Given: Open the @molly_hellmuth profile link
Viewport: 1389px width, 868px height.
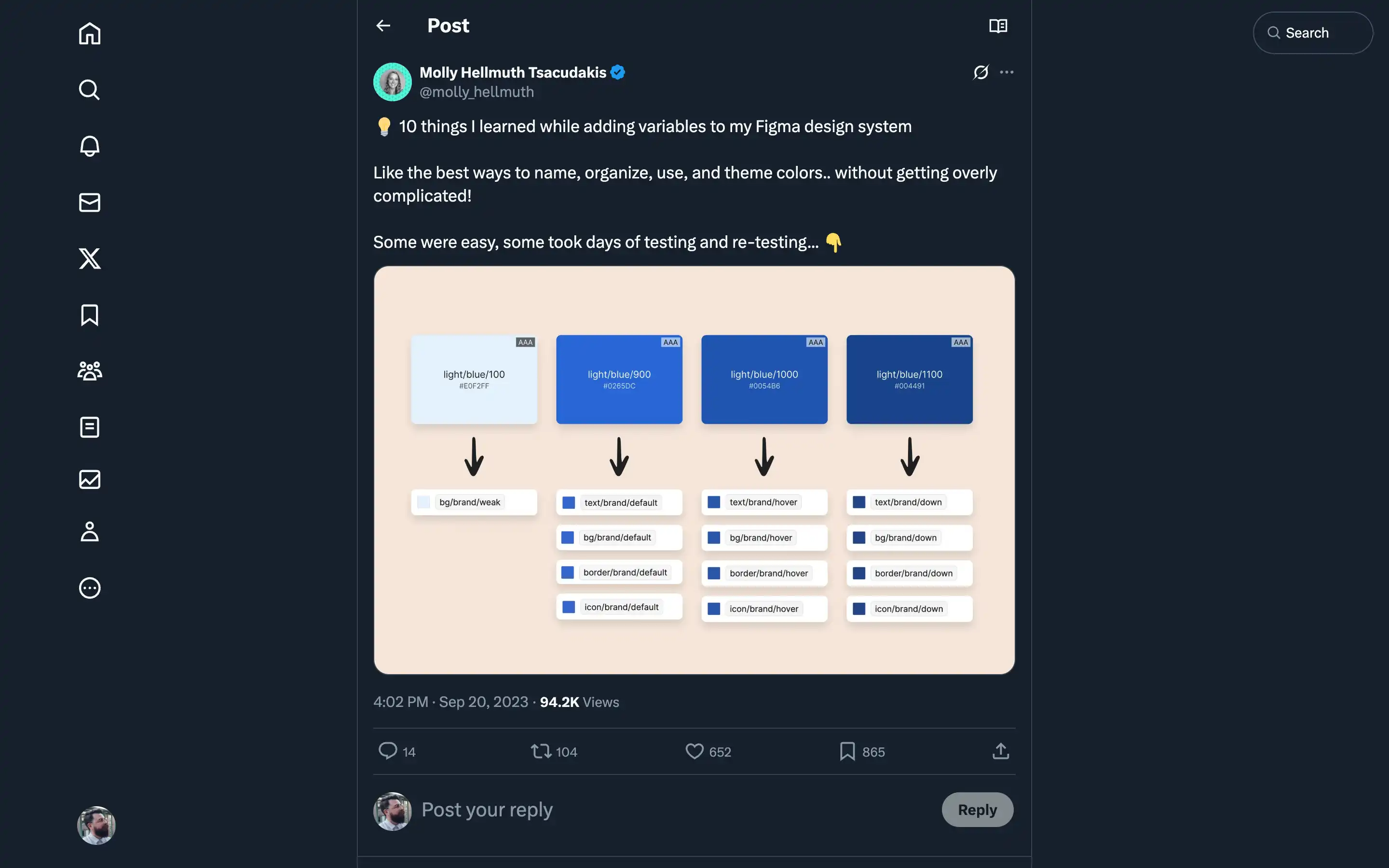Looking at the screenshot, I should click(x=477, y=92).
